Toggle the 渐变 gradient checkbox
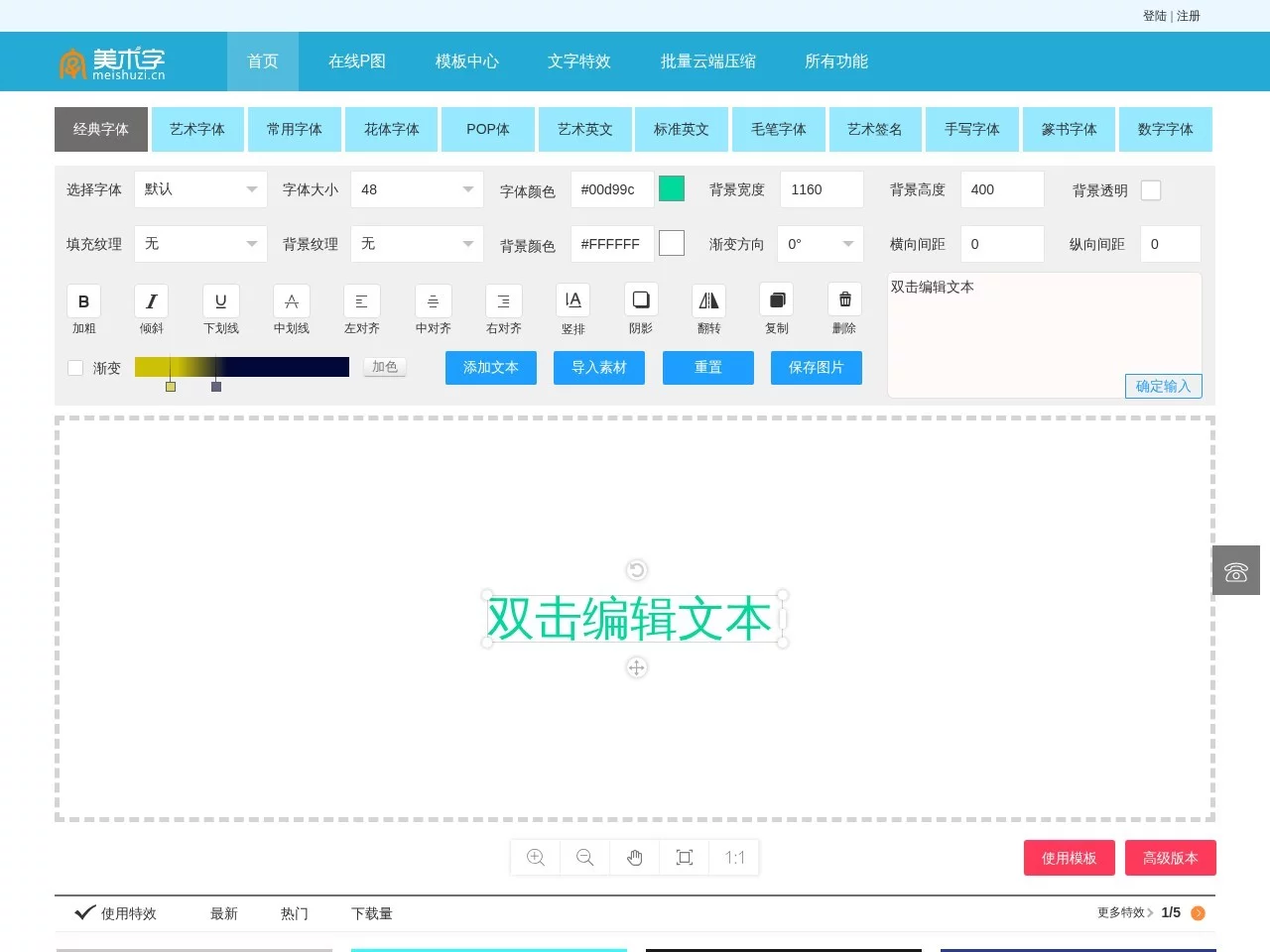This screenshot has height=952, width=1270. tap(74, 367)
